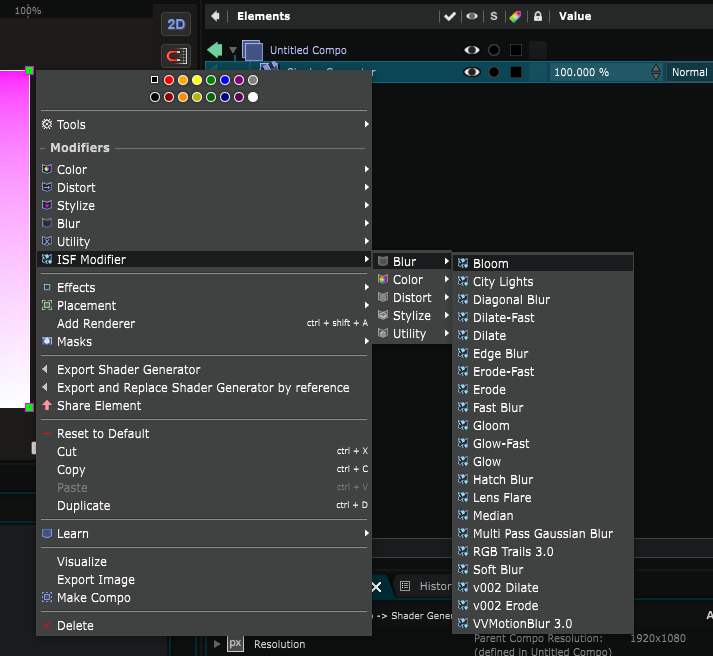Click the color tag column header icon
Screen dimensions: 713x656
[x=515, y=17]
